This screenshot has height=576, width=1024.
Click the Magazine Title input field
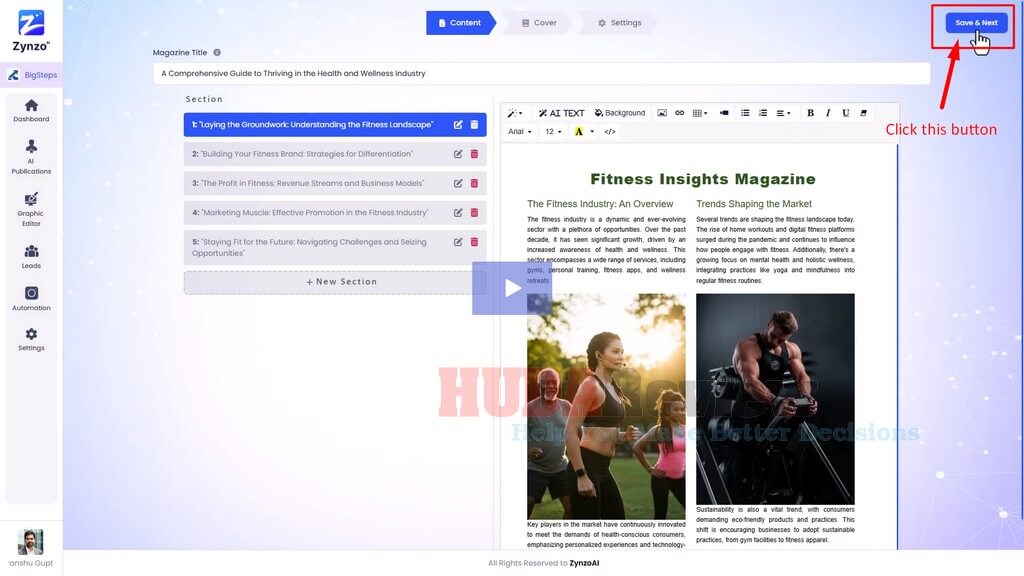point(541,73)
